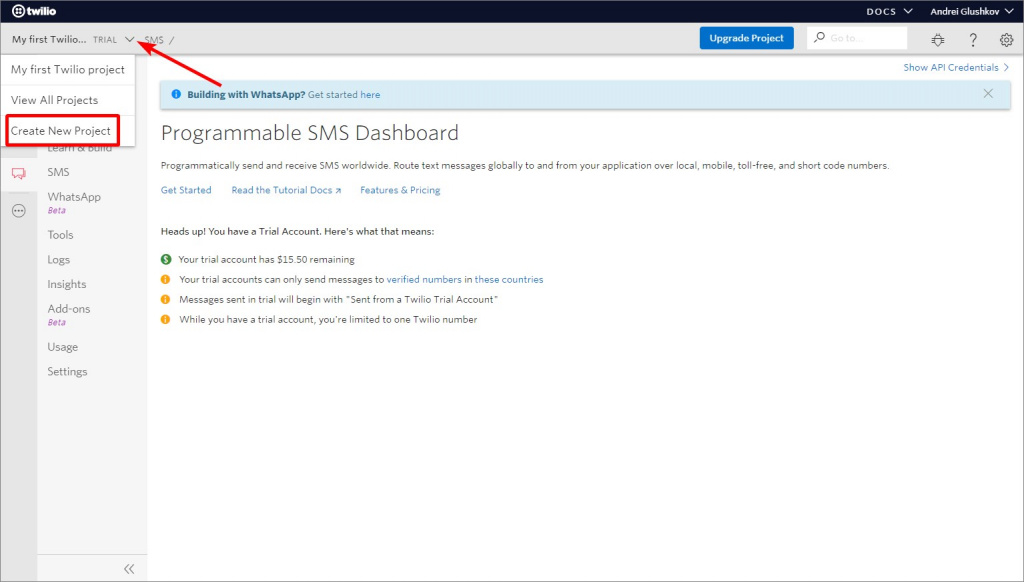The height and width of the screenshot is (582, 1024).
Task: Select the Programmable SMS chat icon
Action: [18, 173]
